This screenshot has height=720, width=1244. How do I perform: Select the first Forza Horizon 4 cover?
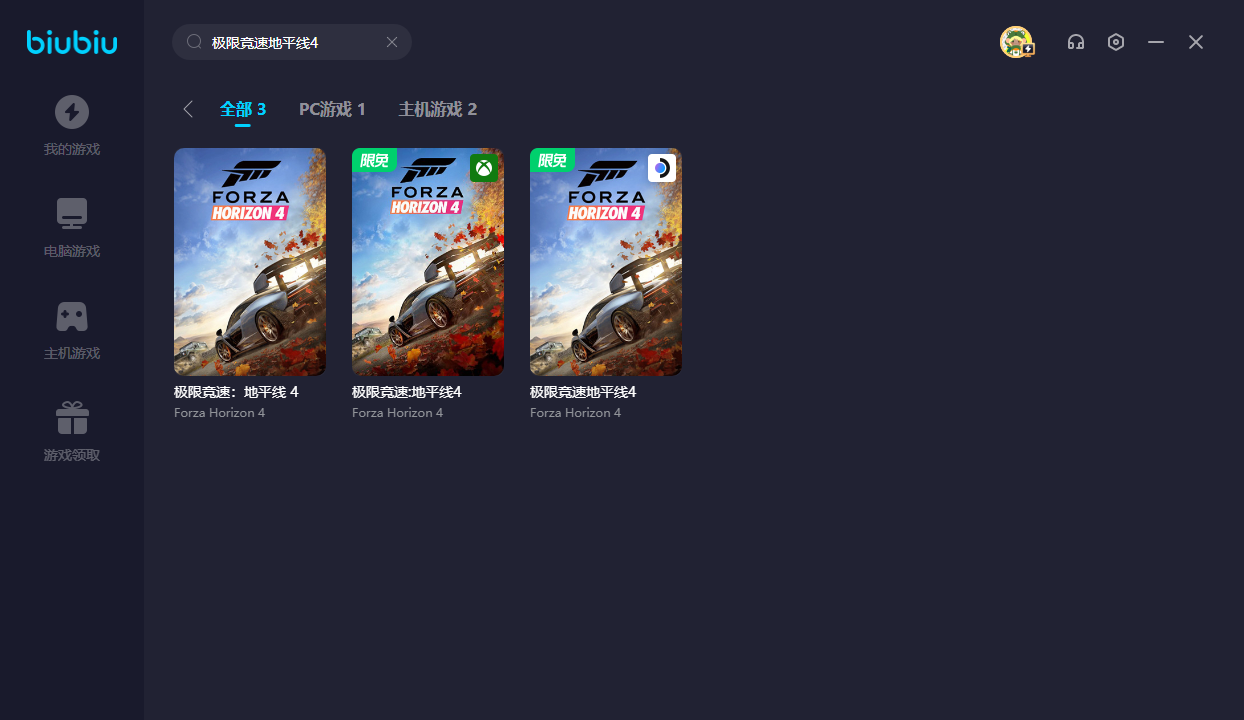click(250, 262)
